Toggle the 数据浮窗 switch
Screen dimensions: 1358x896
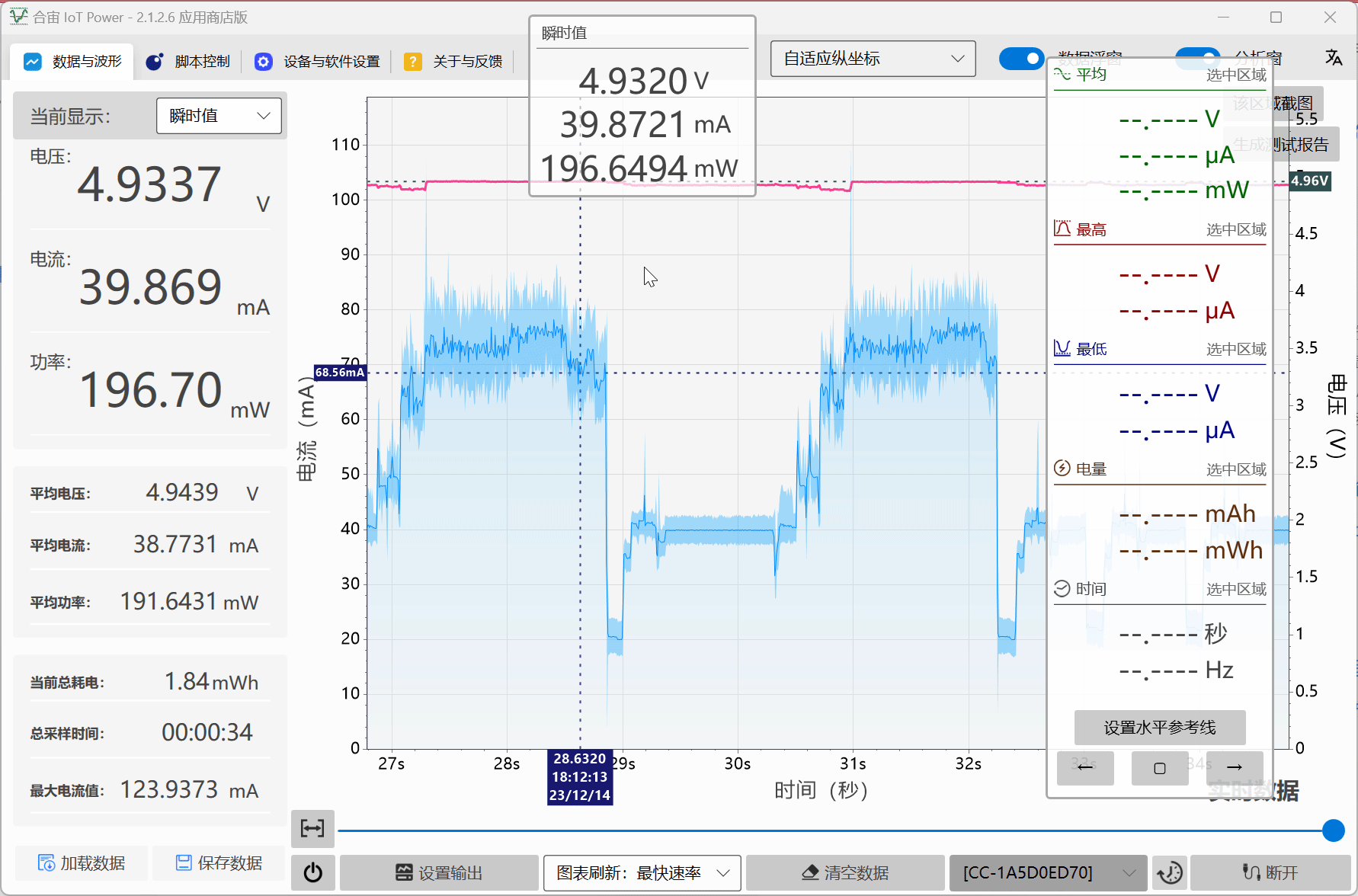point(1021,59)
